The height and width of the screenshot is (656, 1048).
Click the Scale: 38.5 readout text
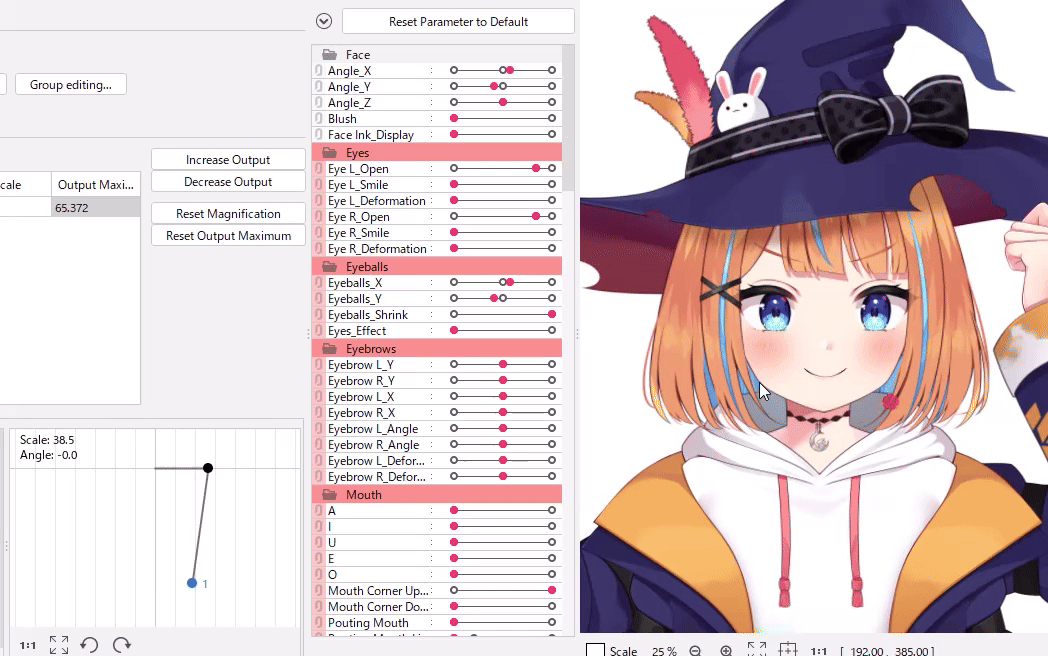point(47,439)
